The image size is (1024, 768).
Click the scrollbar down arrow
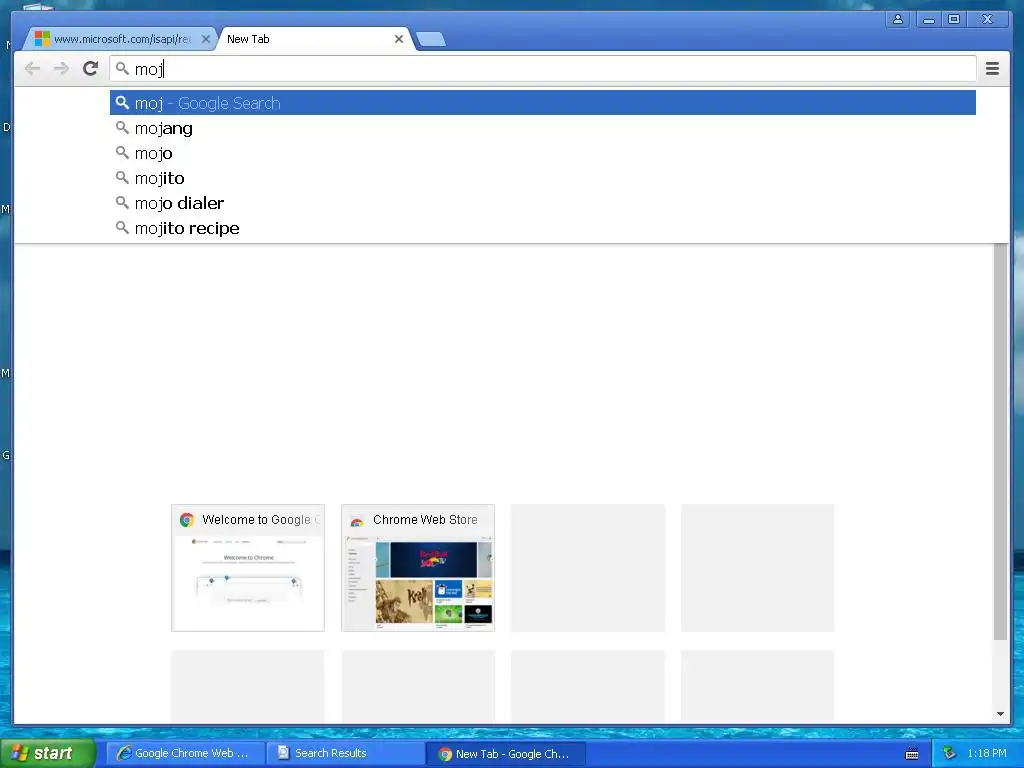coord(1000,714)
